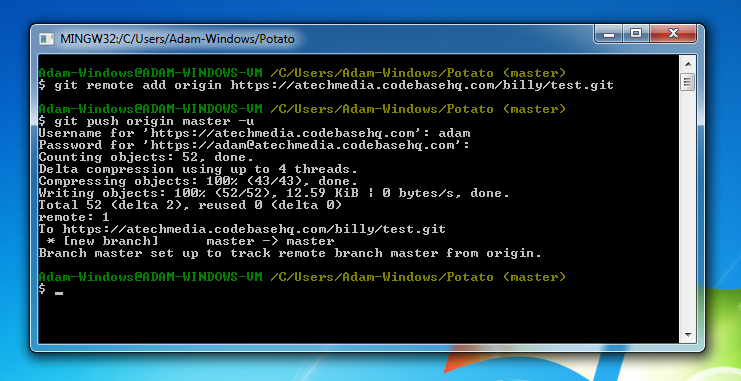741x381 pixels.
Task: Click the 'remote: 1' output line
Action: [74, 217]
